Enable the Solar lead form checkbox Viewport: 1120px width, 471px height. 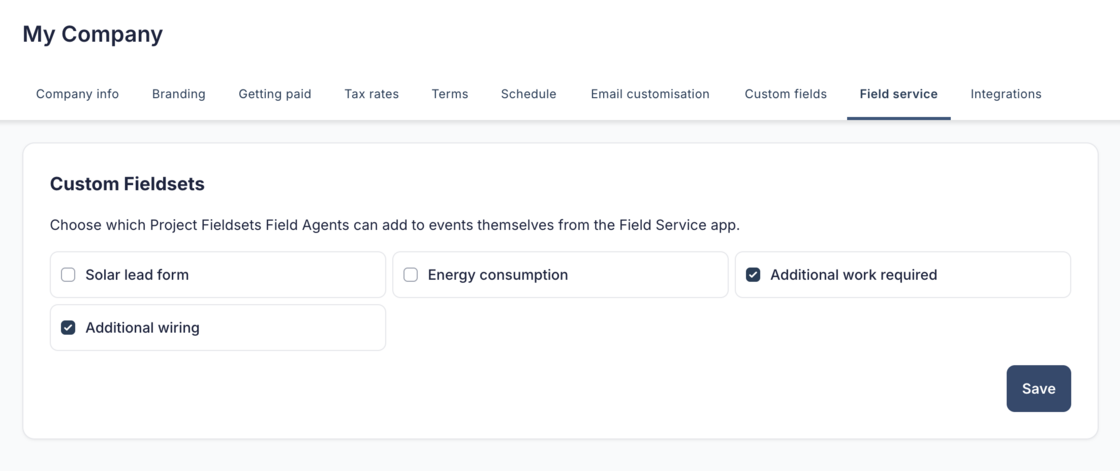point(68,275)
